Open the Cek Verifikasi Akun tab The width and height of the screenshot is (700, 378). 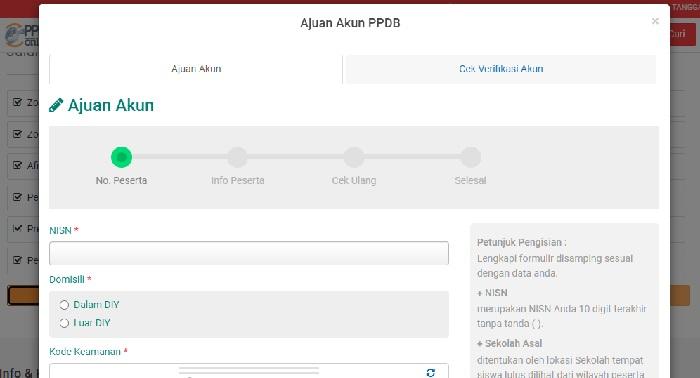pos(501,69)
